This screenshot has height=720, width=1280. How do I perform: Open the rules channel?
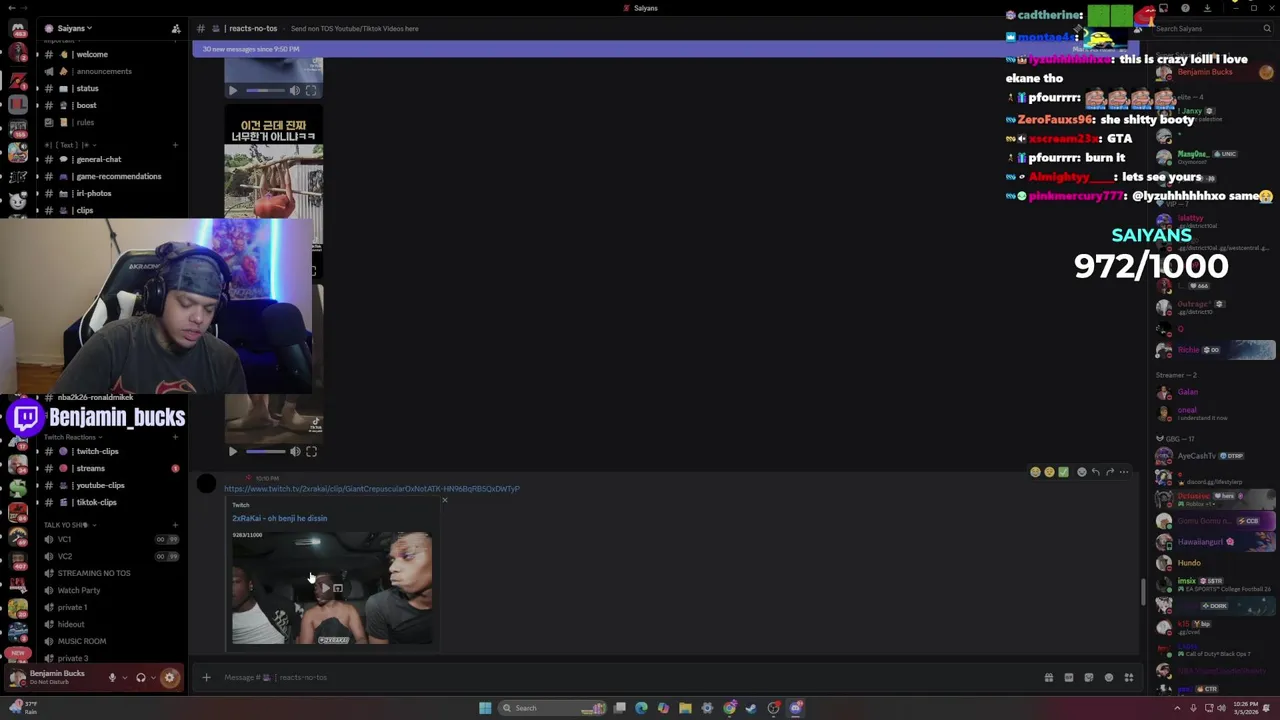tap(85, 122)
